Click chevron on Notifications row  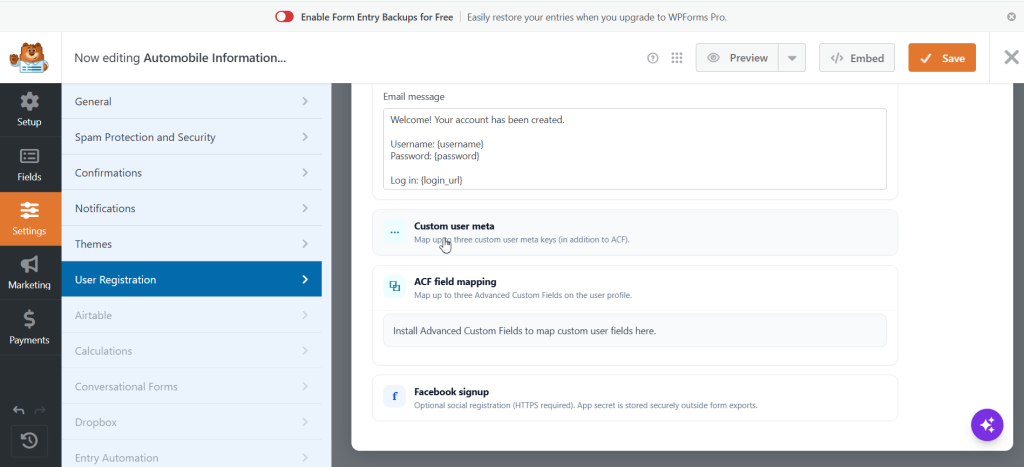(305, 208)
